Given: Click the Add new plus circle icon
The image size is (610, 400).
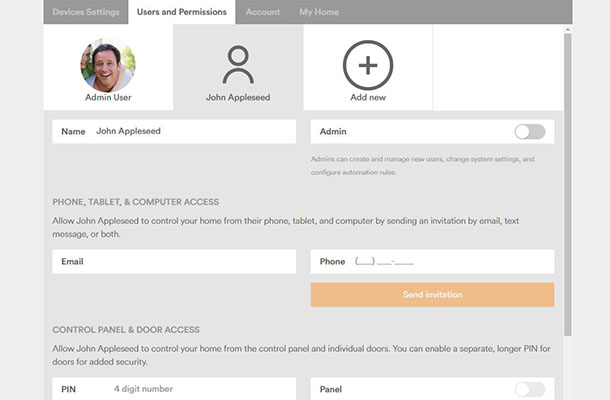Looking at the screenshot, I should point(368,65).
